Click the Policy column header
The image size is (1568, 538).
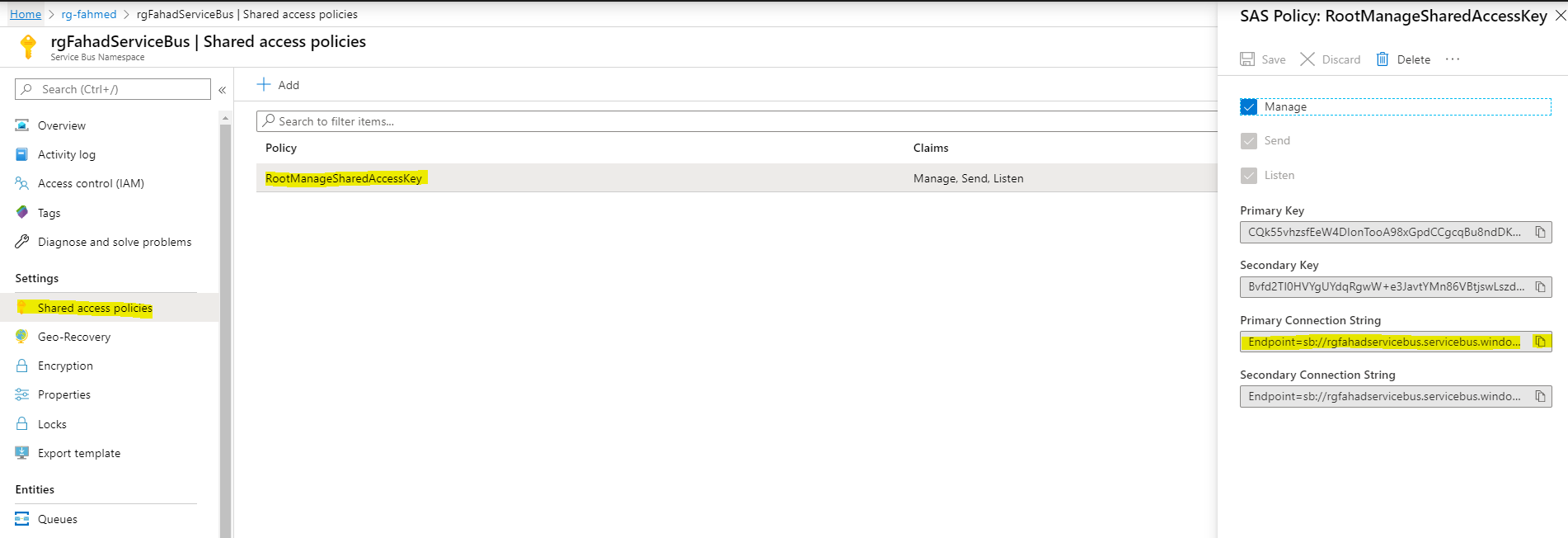(x=281, y=148)
